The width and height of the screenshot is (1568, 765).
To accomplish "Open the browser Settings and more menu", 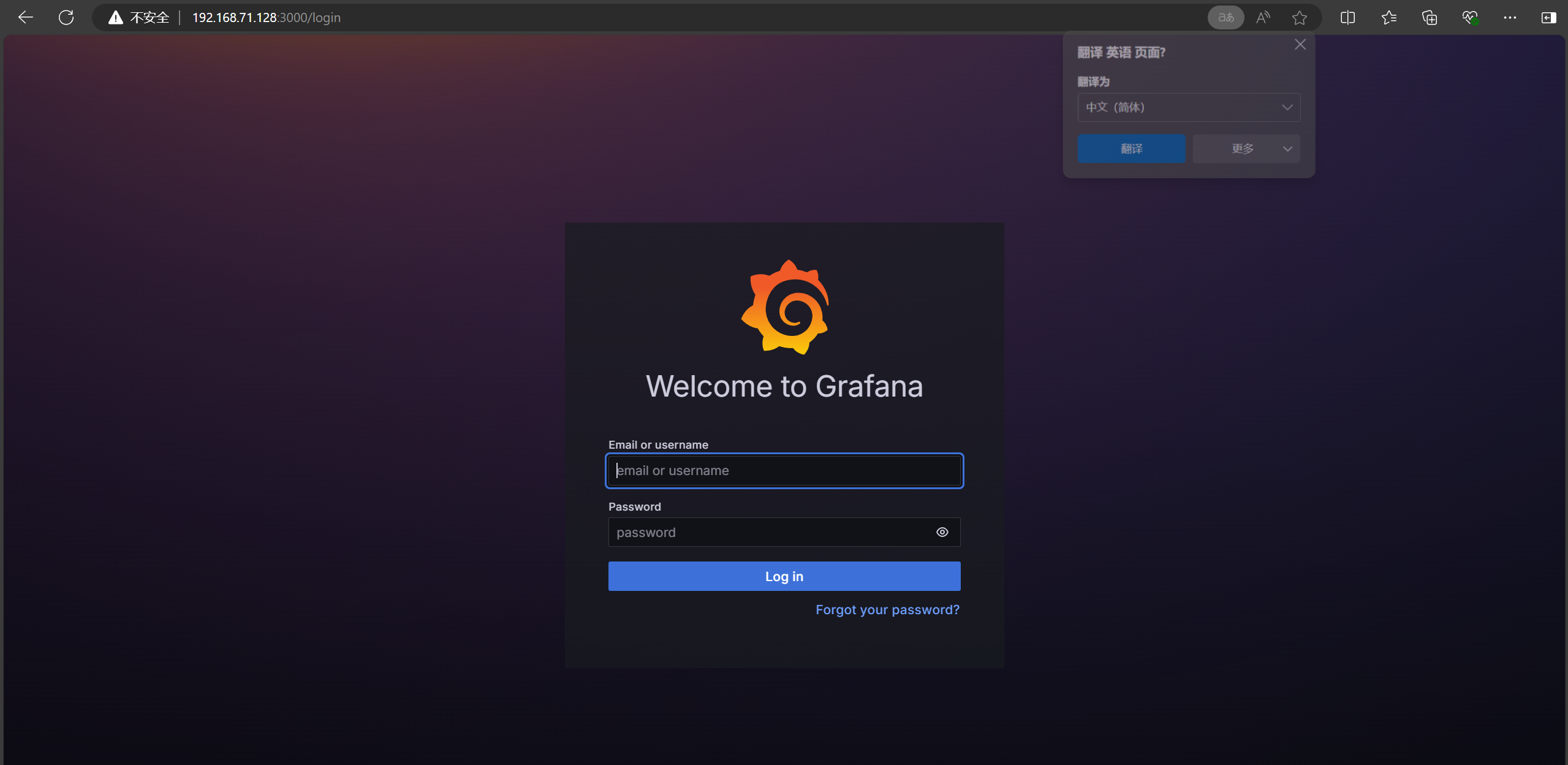I will (1510, 18).
